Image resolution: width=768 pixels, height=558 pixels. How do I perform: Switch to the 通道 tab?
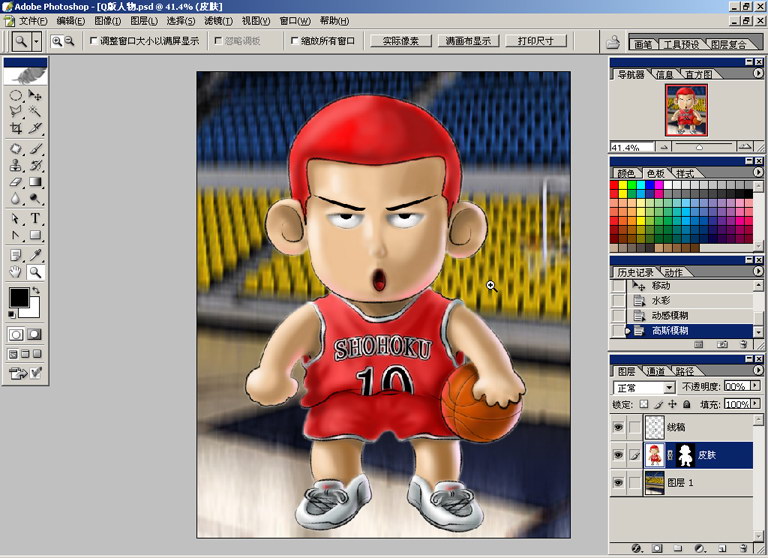[655, 371]
